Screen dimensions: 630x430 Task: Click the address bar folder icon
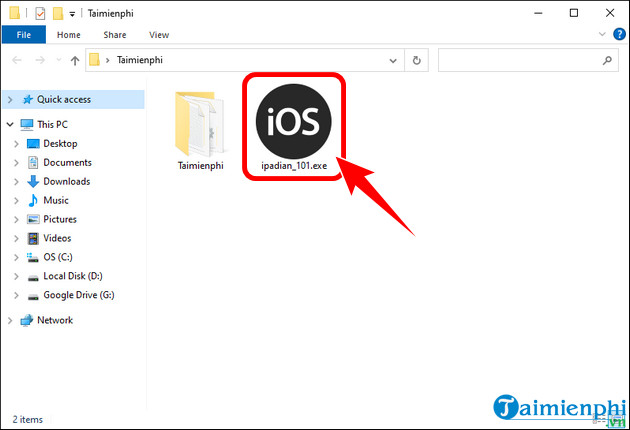pos(95,60)
